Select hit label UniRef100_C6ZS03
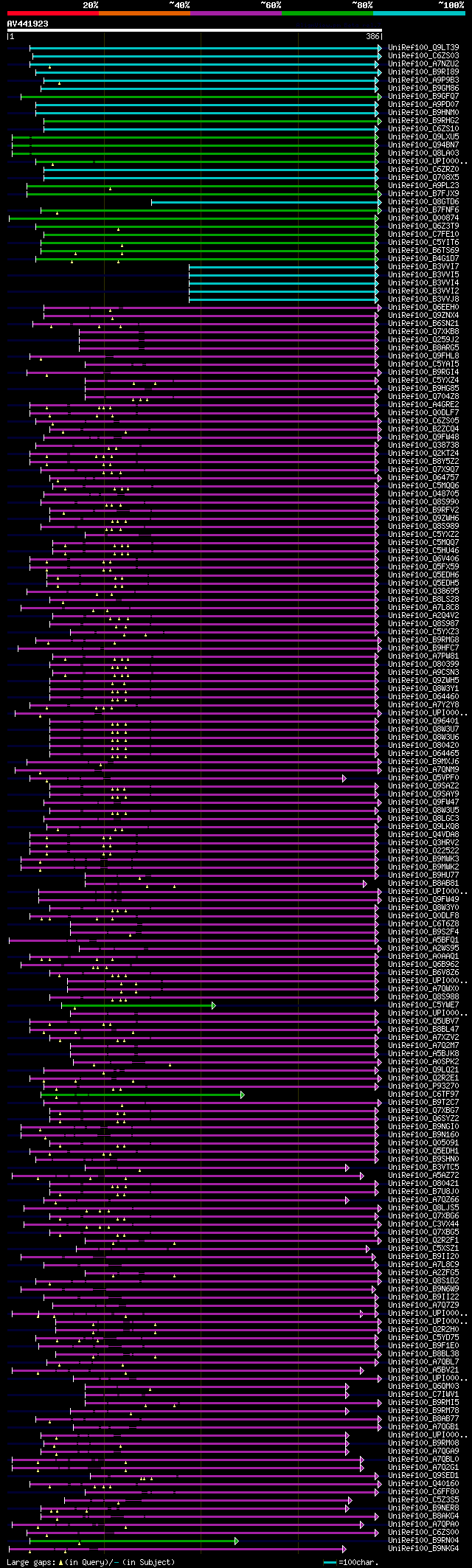Screen dimensions: 472x1568 [x=423, y=56]
